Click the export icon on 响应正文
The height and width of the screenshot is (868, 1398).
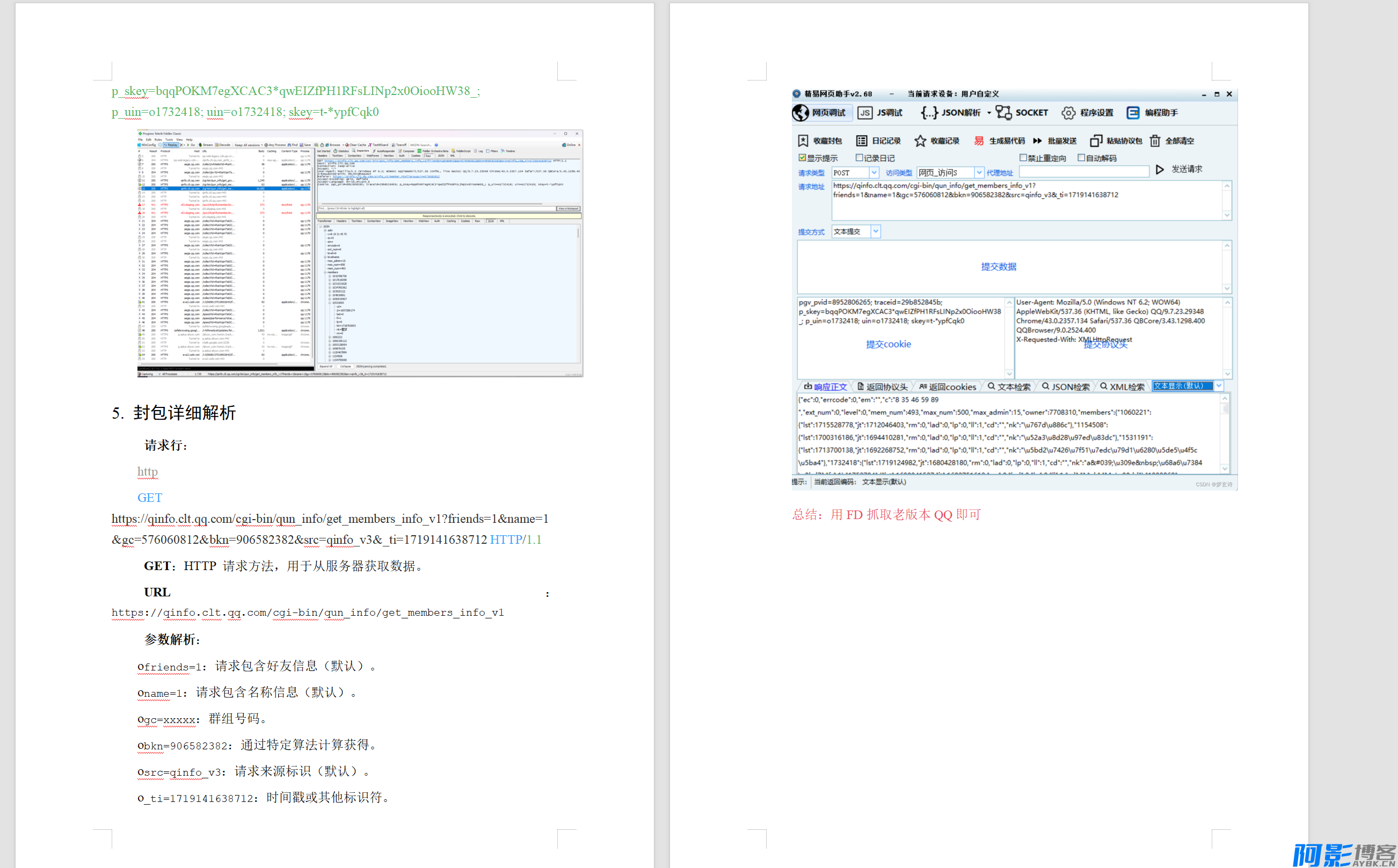pos(808,386)
